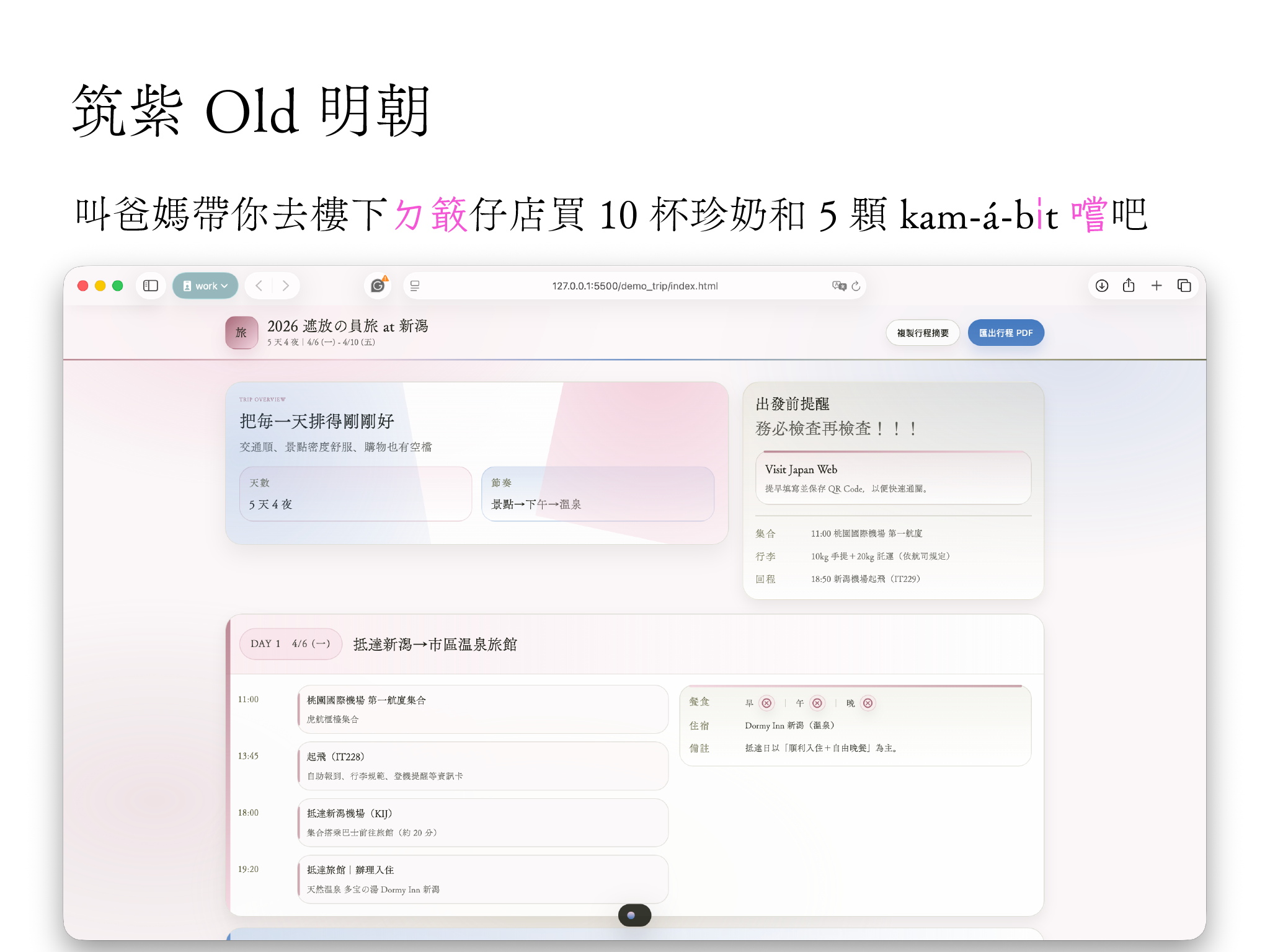1270x952 pixels.
Task: Click the page scroll indicator dot at bottom
Action: [x=634, y=915]
